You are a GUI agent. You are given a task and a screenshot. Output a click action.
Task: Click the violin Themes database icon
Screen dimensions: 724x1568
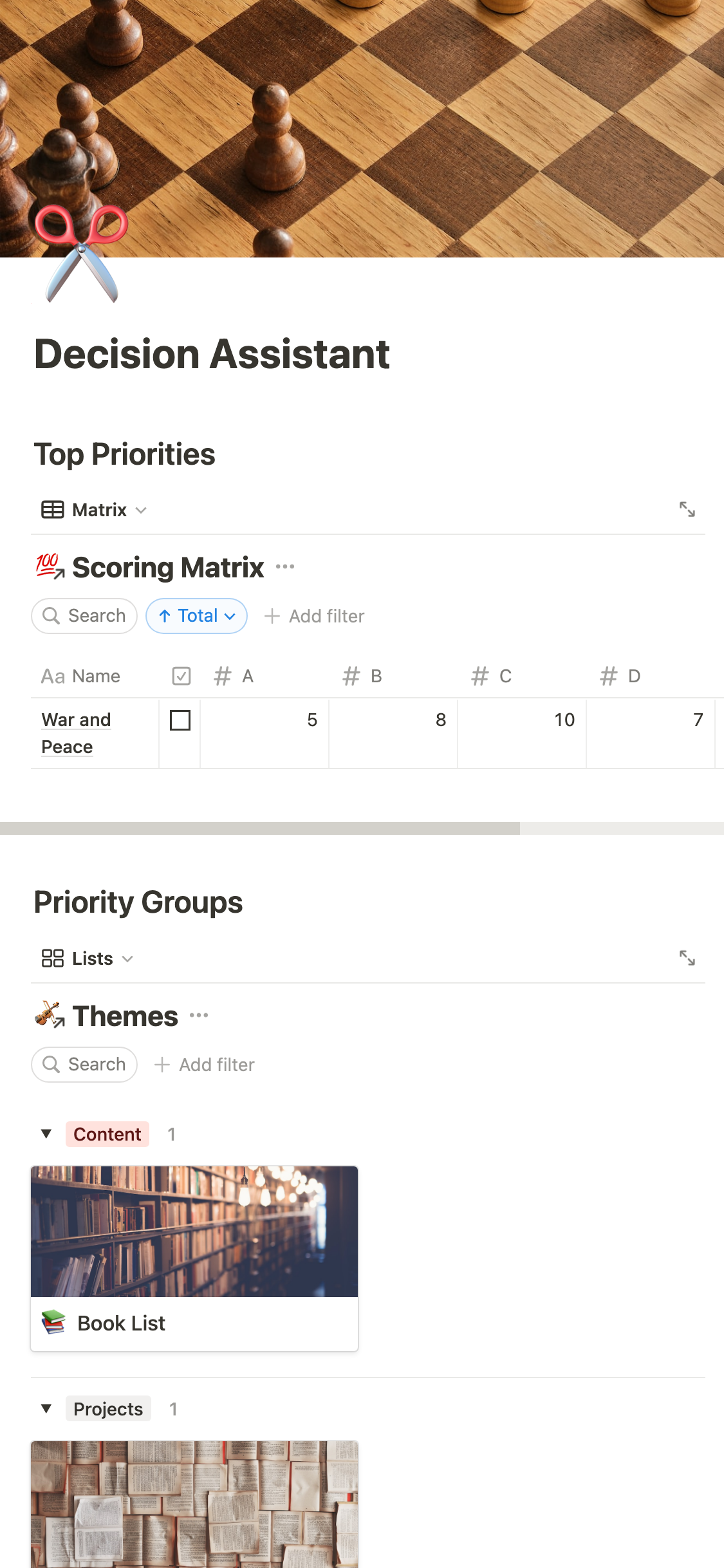[50, 1015]
